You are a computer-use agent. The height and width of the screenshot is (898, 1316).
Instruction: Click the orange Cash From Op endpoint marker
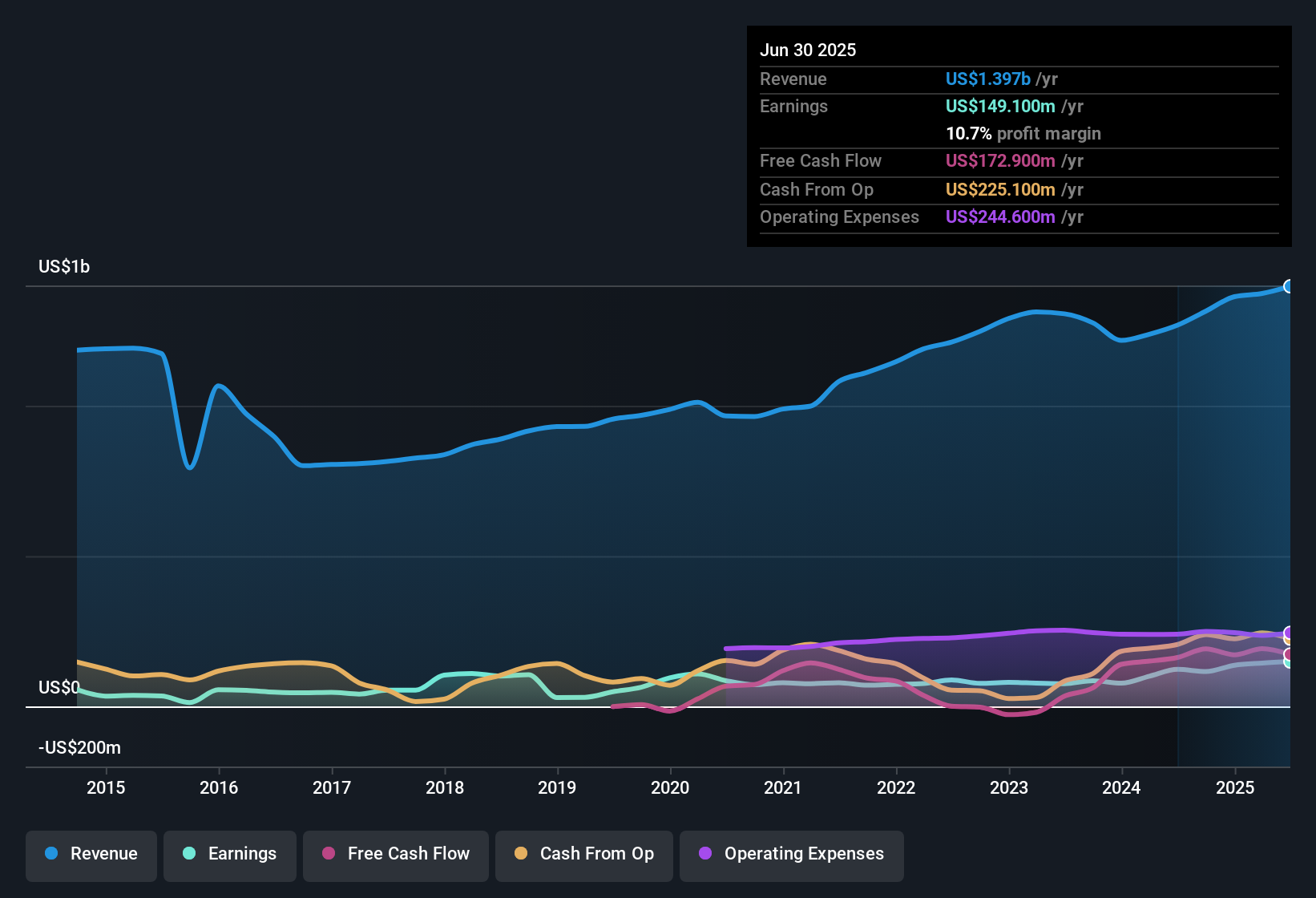coord(1289,641)
